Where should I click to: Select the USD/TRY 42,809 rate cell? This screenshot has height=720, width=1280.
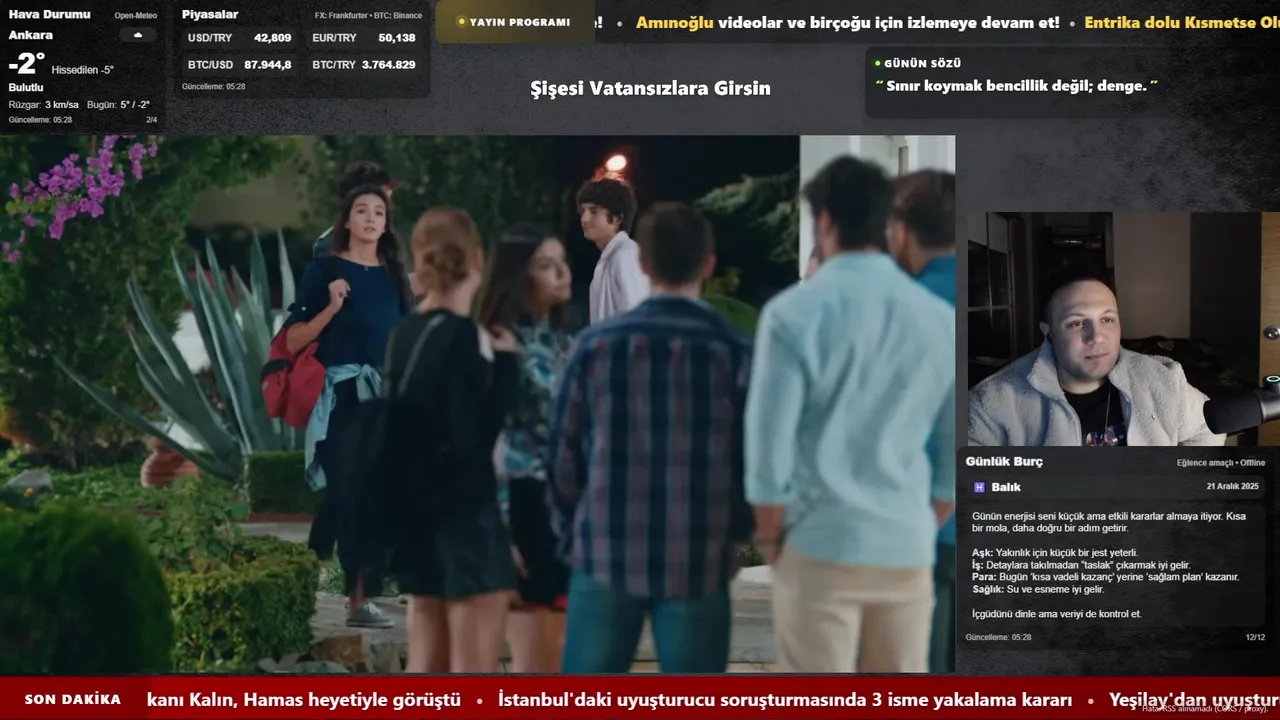pyautogui.click(x=239, y=38)
